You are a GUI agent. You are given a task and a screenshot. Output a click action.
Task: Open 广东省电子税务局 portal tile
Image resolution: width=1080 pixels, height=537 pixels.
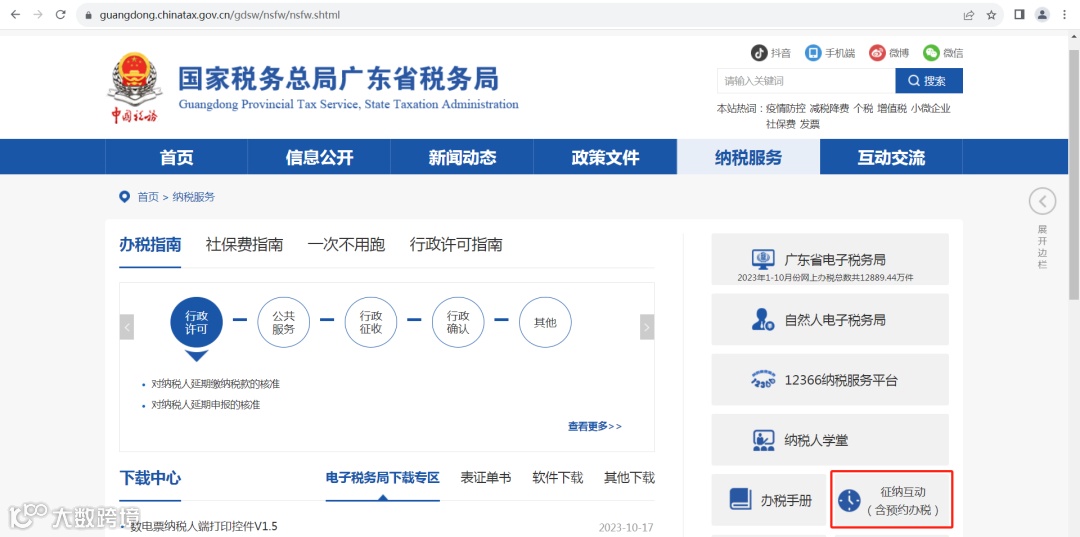pyautogui.click(x=830, y=260)
